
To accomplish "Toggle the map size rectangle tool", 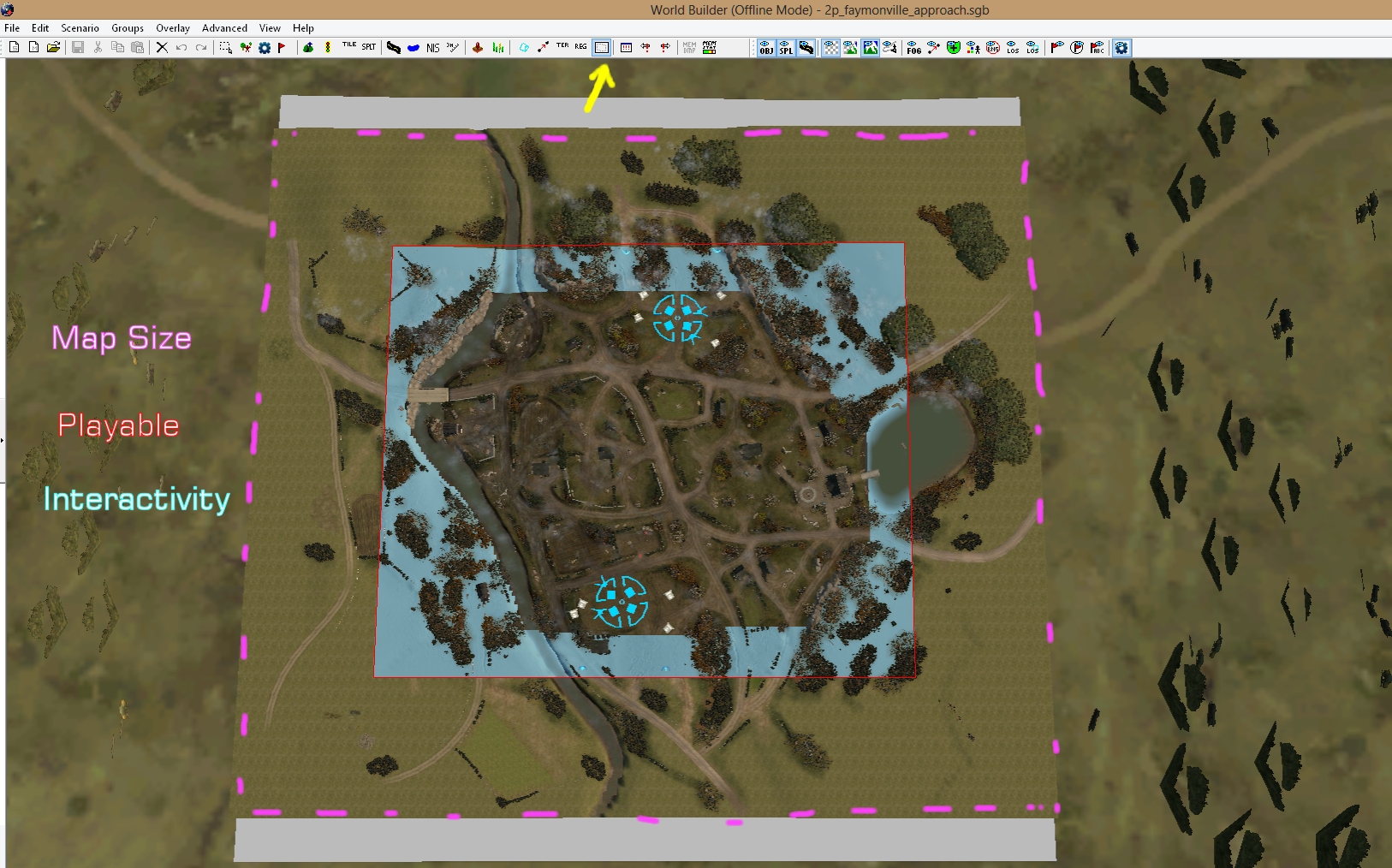I will point(602,47).
